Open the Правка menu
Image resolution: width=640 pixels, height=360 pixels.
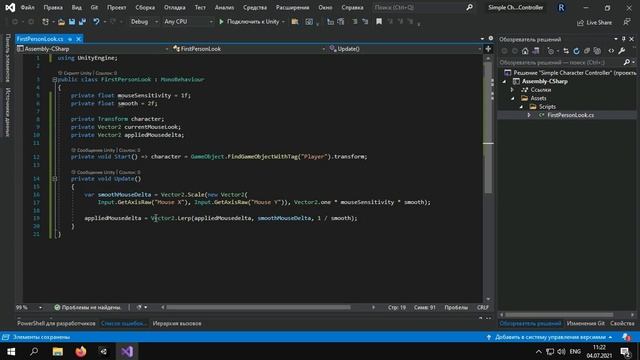tap(53, 7)
